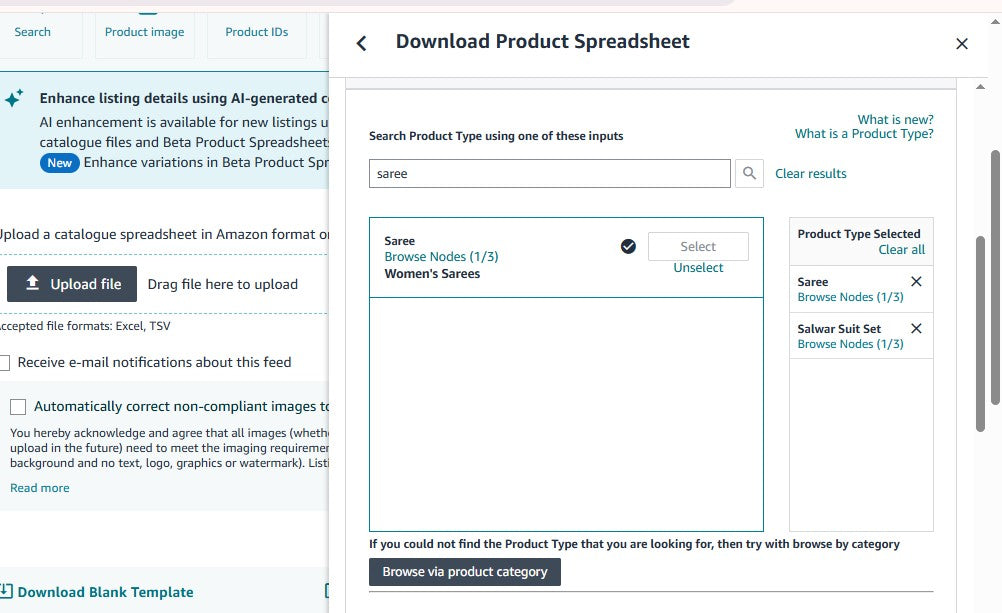The image size is (1002, 613).
Task: Remove Saree from selected product types
Action: click(916, 281)
